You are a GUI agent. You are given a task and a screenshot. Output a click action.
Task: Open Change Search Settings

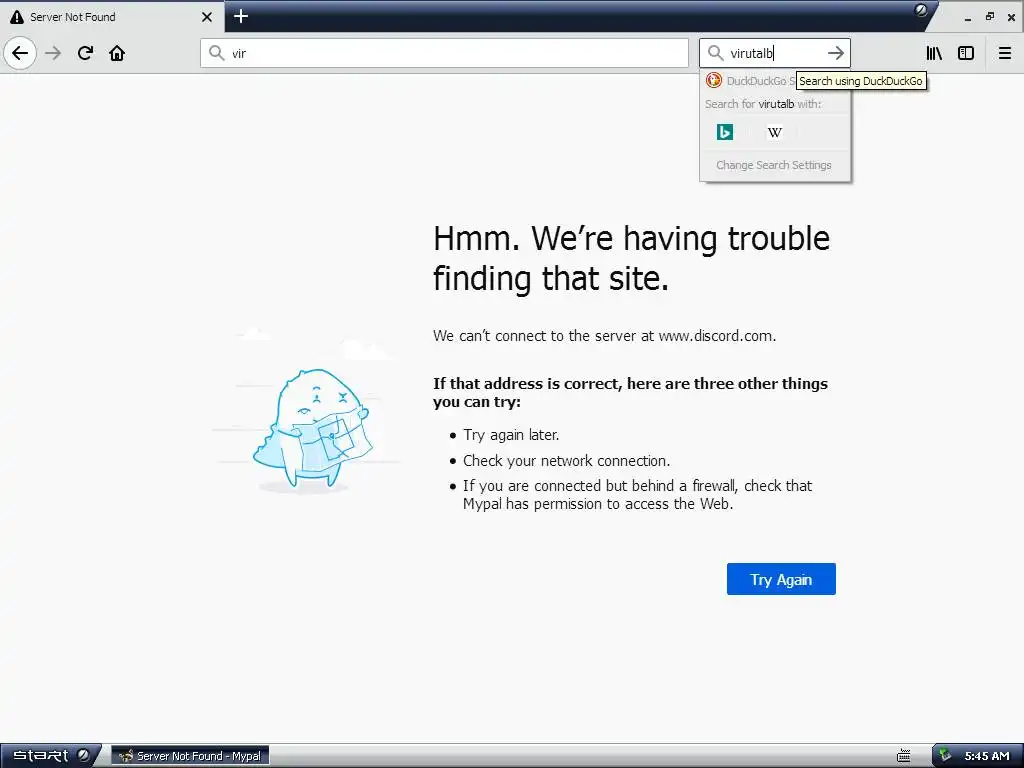(x=774, y=165)
